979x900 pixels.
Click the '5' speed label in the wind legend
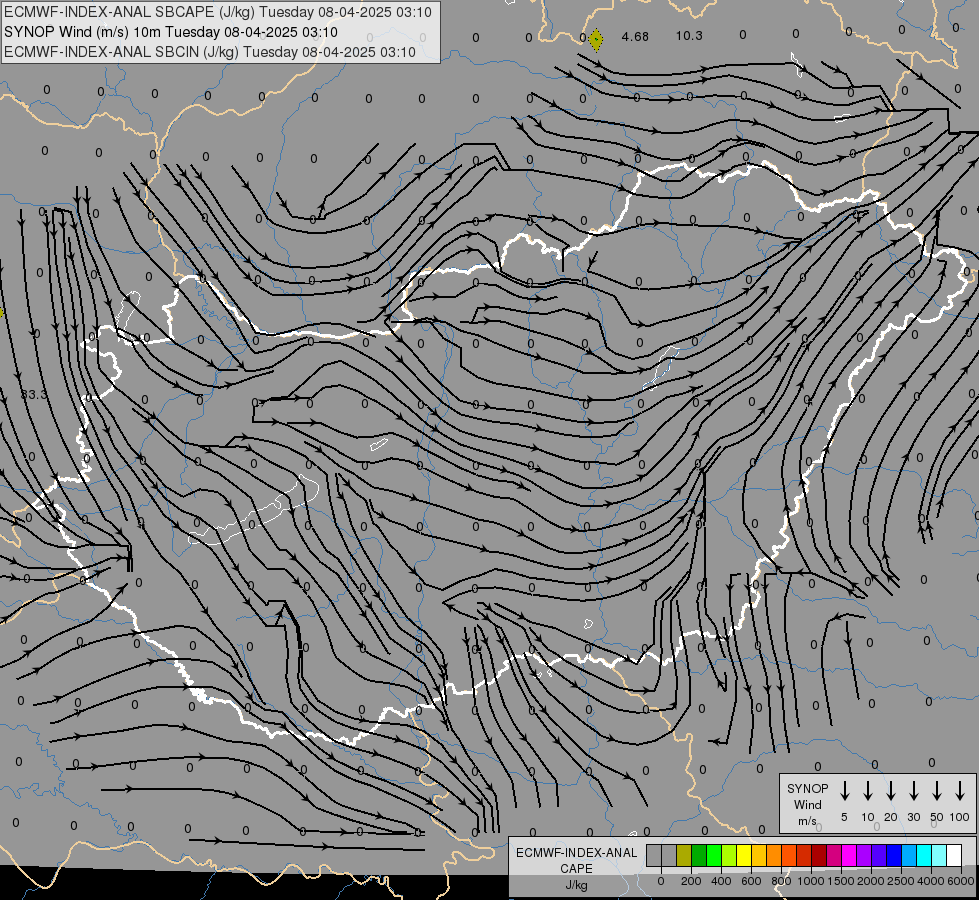(x=844, y=817)
